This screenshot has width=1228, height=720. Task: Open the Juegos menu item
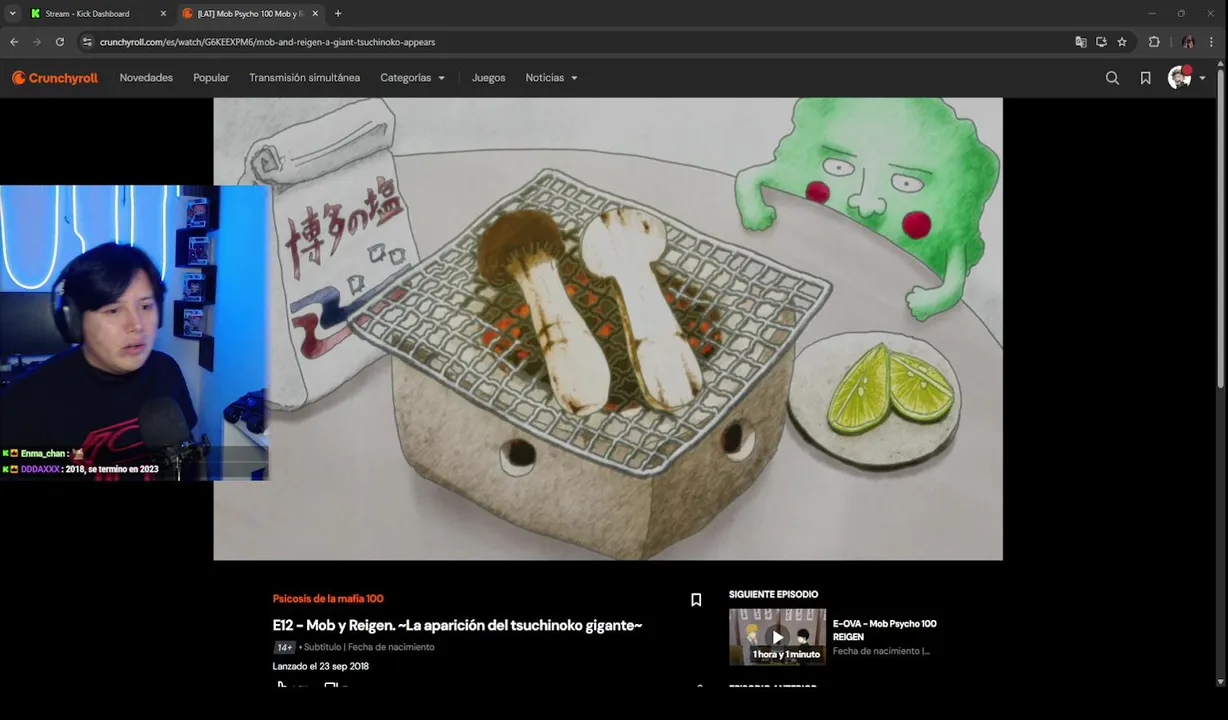(x=488, y=78)
